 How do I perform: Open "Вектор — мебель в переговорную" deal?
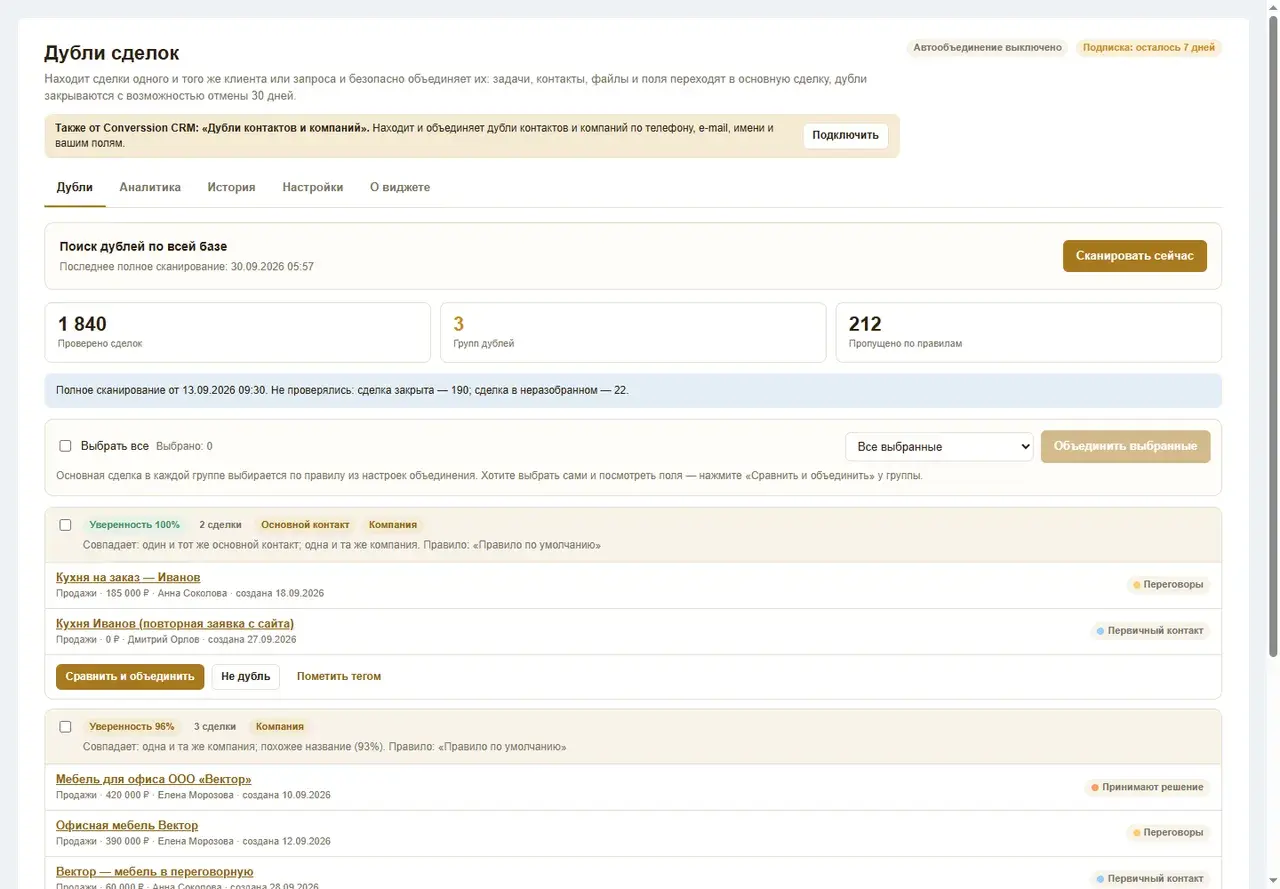[155, 872]
